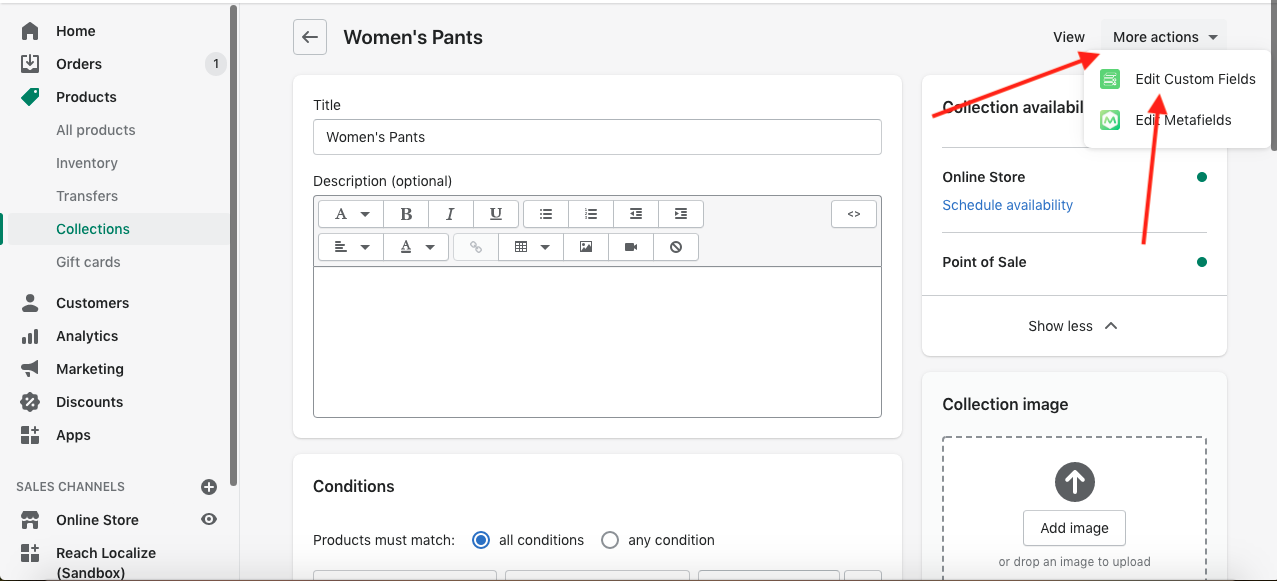Click the 'Women's Pants' page heading
The image size is (1277, 581).
point(413,37)
